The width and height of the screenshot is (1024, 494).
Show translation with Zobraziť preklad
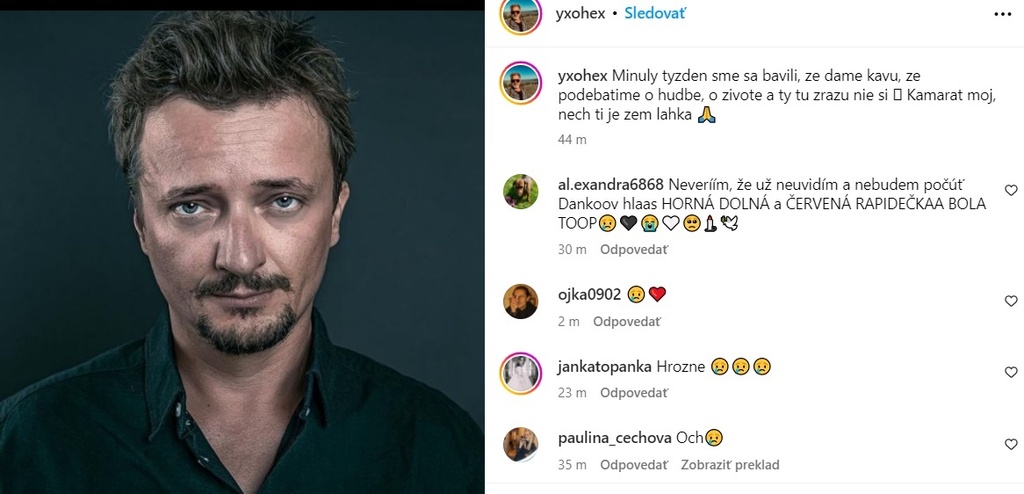(x=730, y=465)
